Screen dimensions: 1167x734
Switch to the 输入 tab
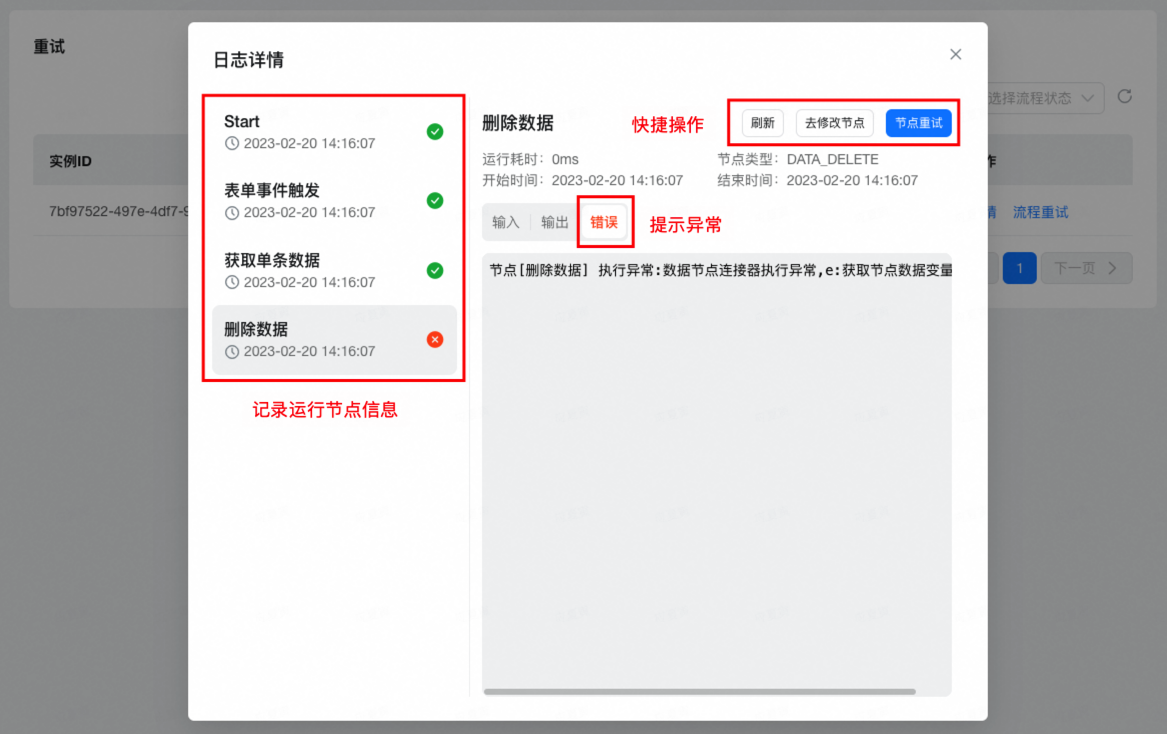[x=506, y=222]
